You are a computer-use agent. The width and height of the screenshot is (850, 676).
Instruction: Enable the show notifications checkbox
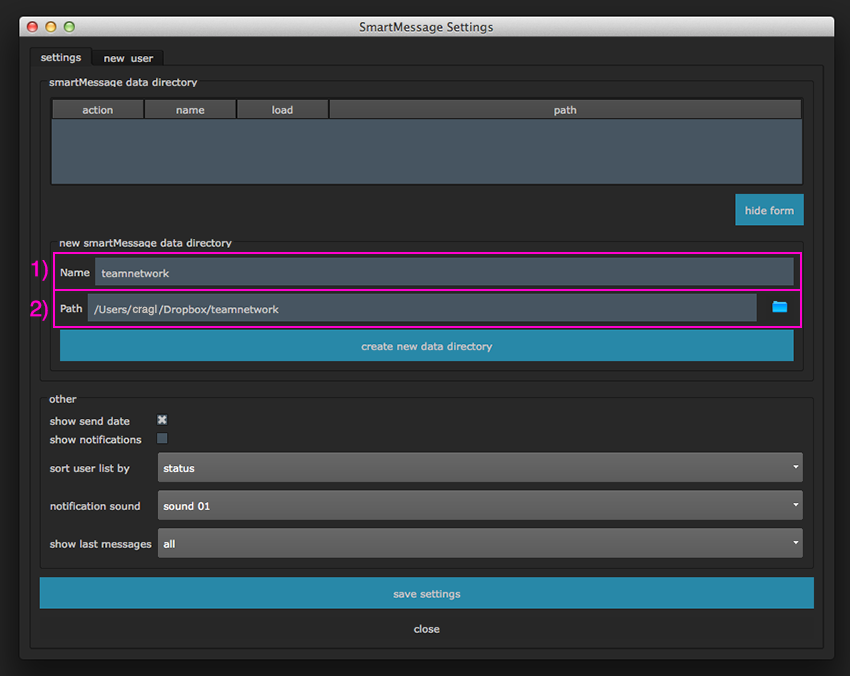coord(162,439)
